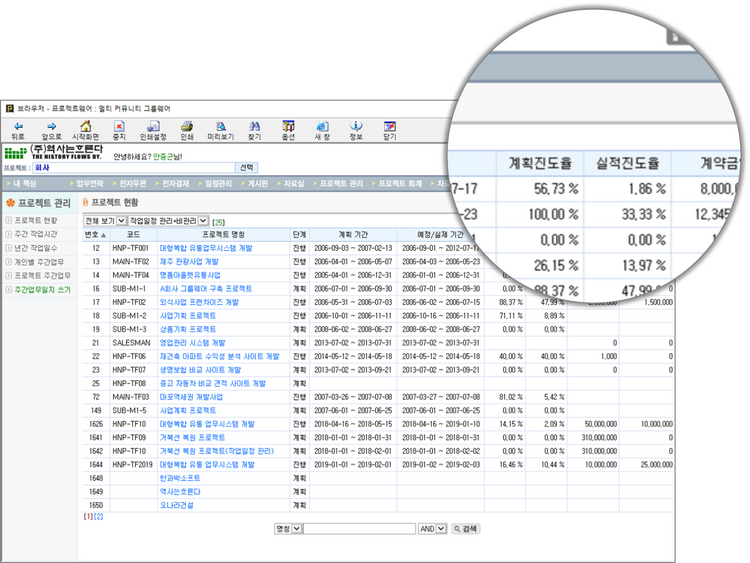The width and height of the screenshot is (750, 563).
Task: Click the 검색 search button
Action: click(x=465, y=529)
